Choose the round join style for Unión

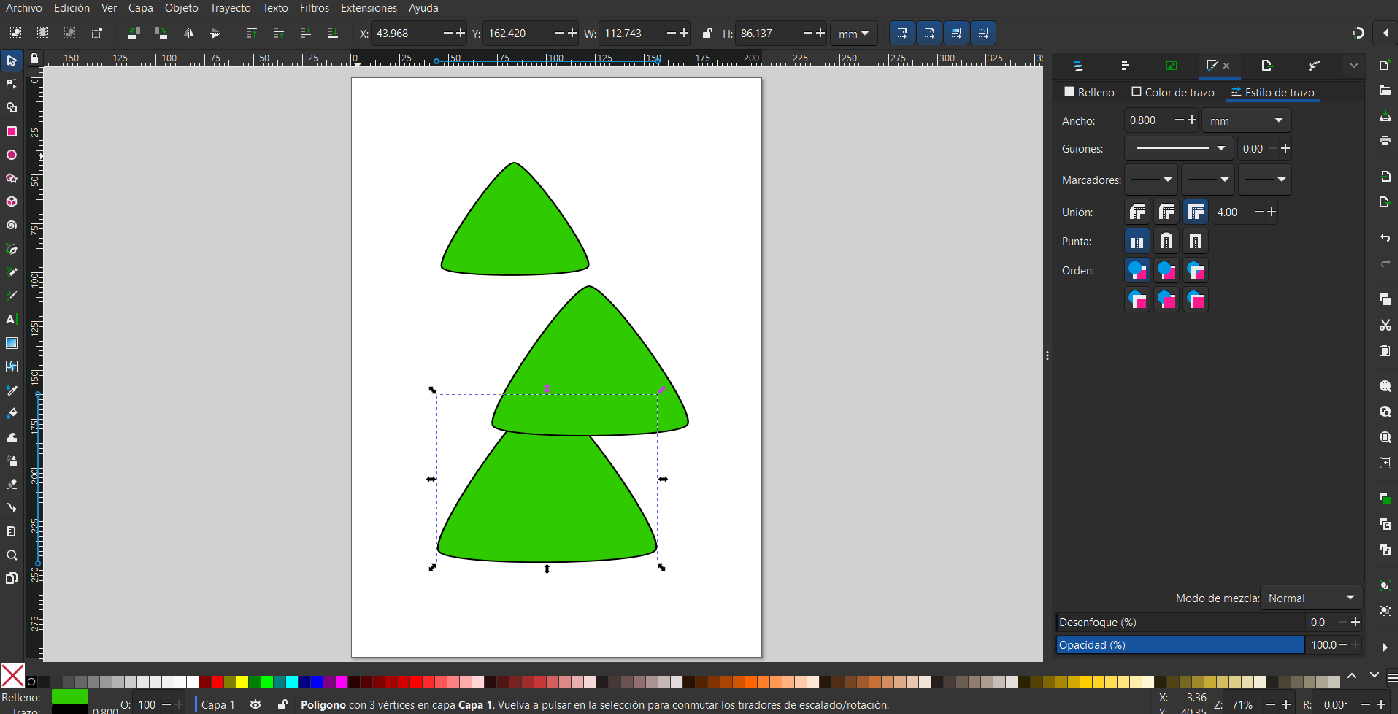[x=1166, y=212]
